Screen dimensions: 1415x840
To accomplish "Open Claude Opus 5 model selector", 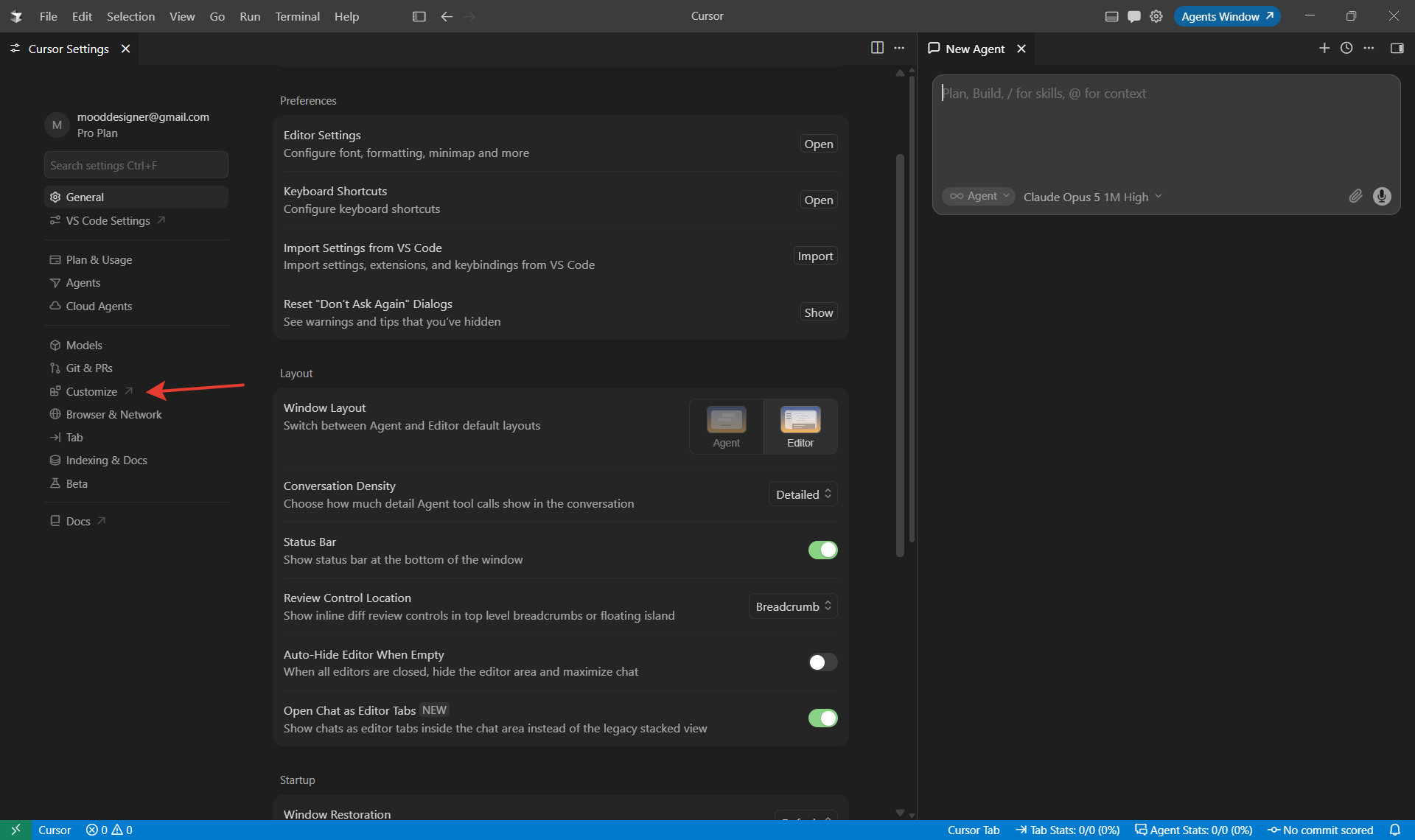I will point(1092,197).
